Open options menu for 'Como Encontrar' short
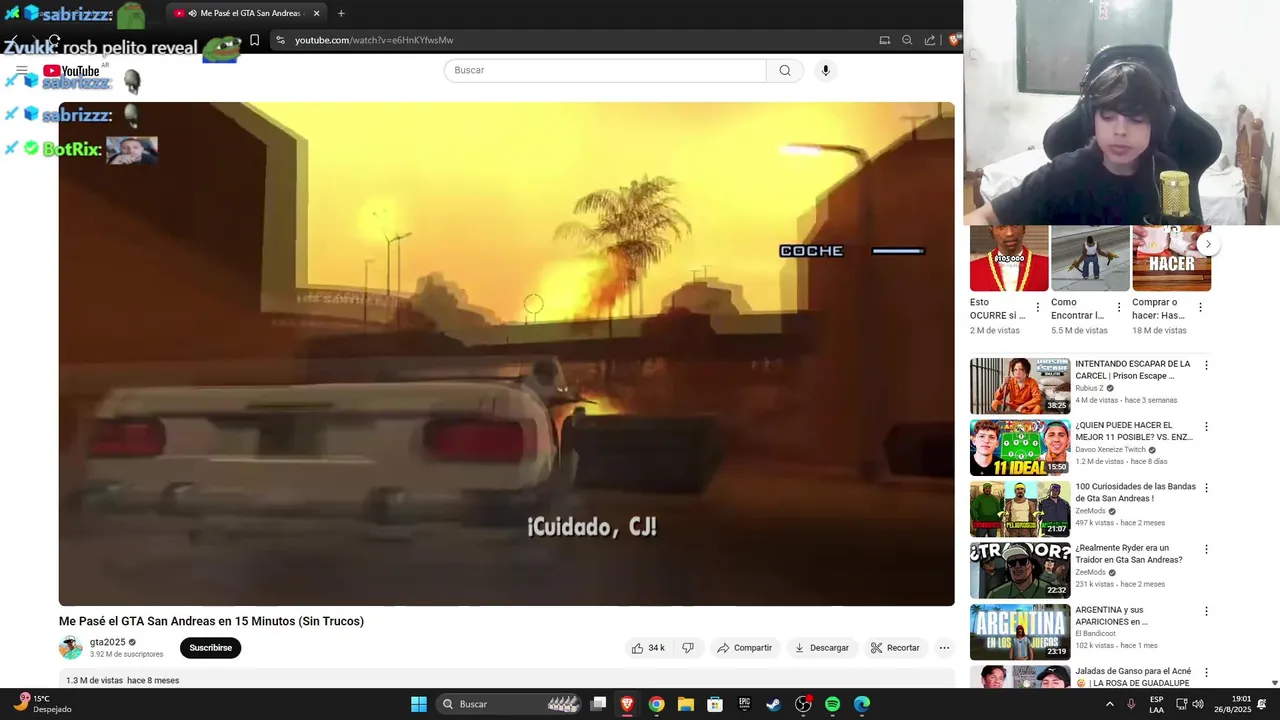This screenshot has width=1280, height=720. [x=1119, y=307]
